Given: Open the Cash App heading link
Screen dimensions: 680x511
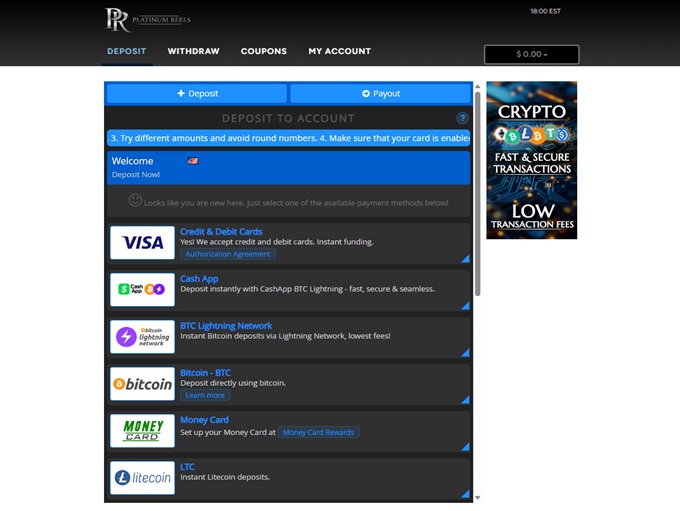Looking at the screenshot, I should point(199,278).
